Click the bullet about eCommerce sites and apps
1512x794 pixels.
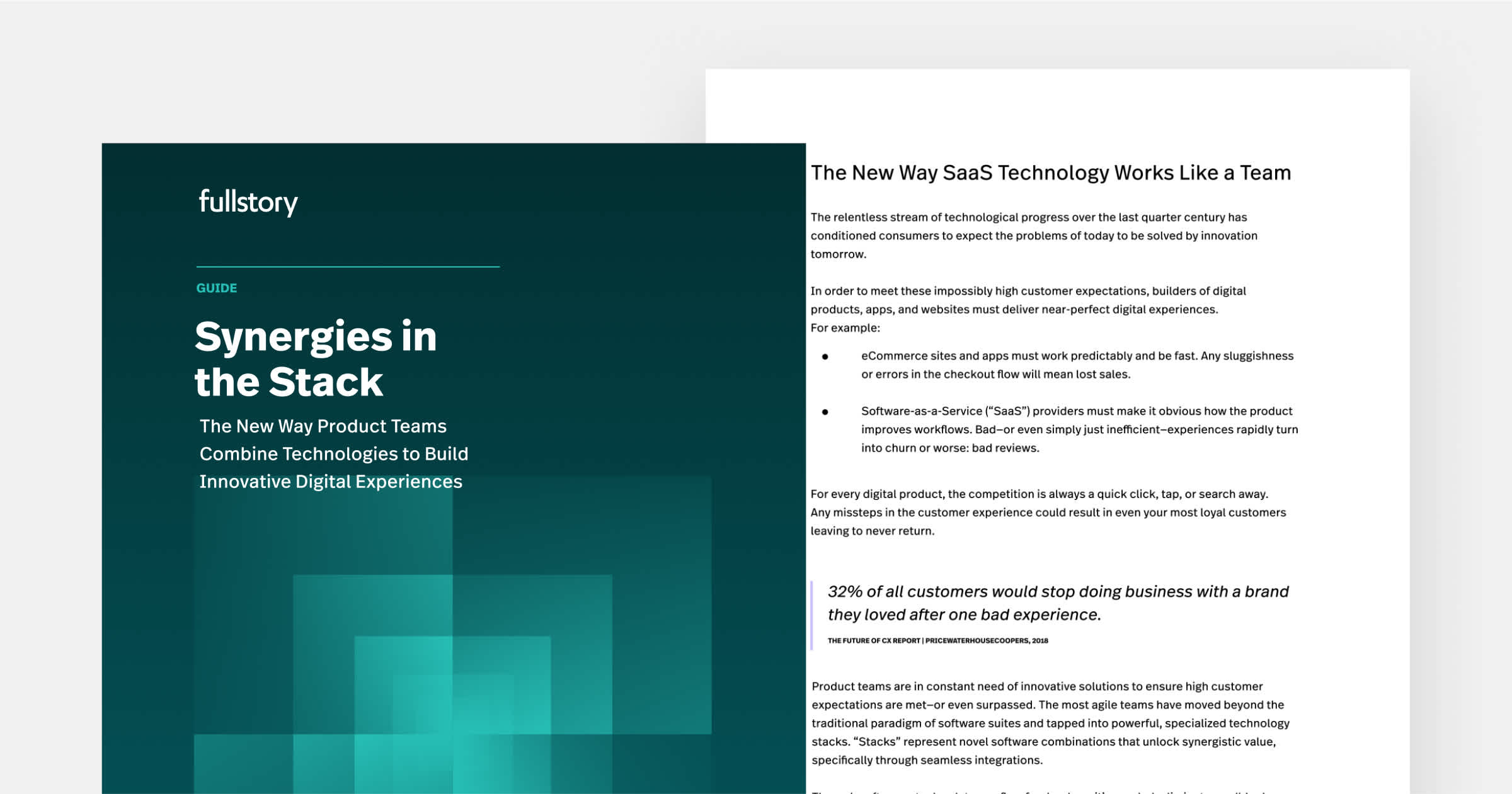[1077, 365]
